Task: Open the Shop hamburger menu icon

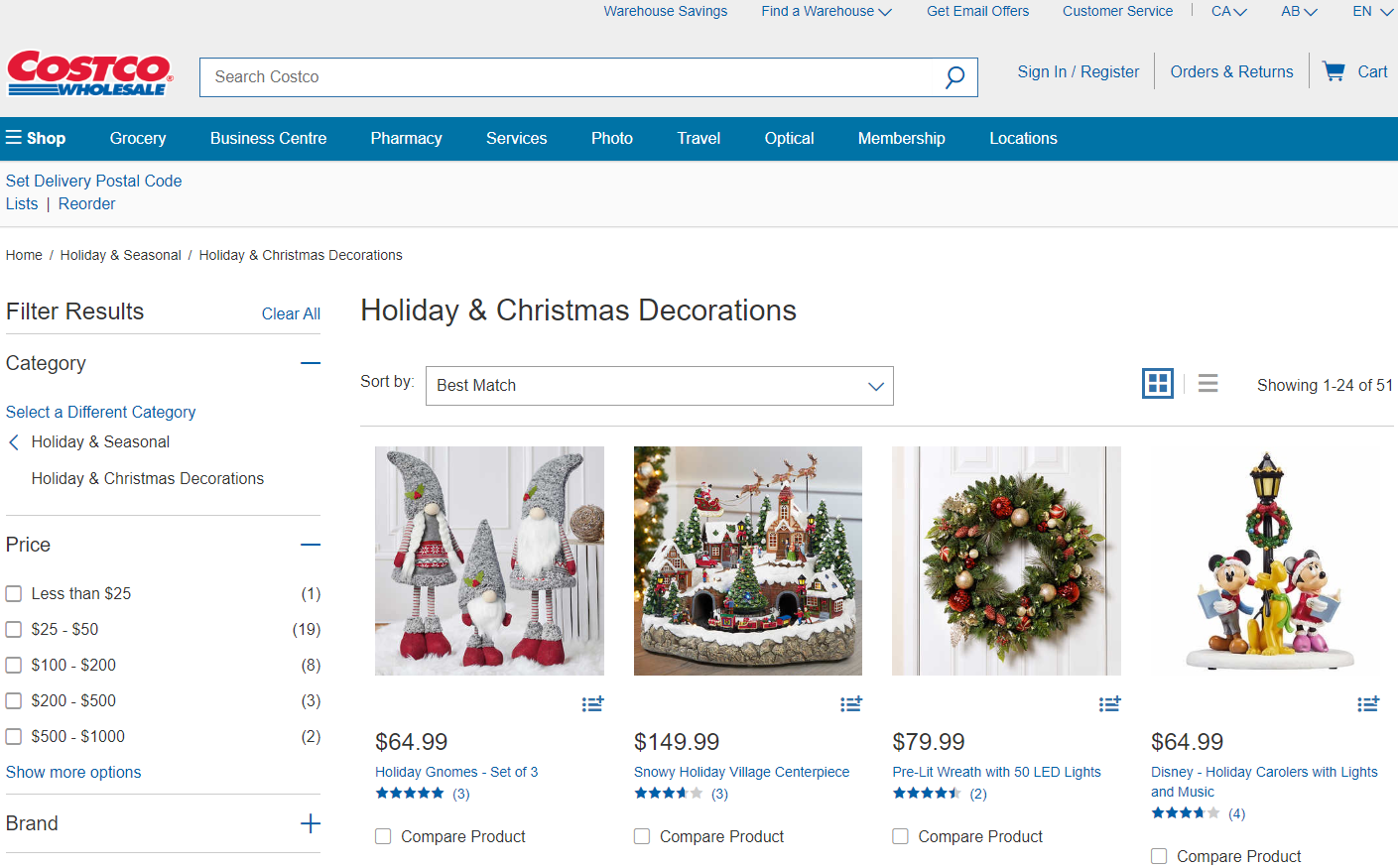Action: (x=14, y=138)
